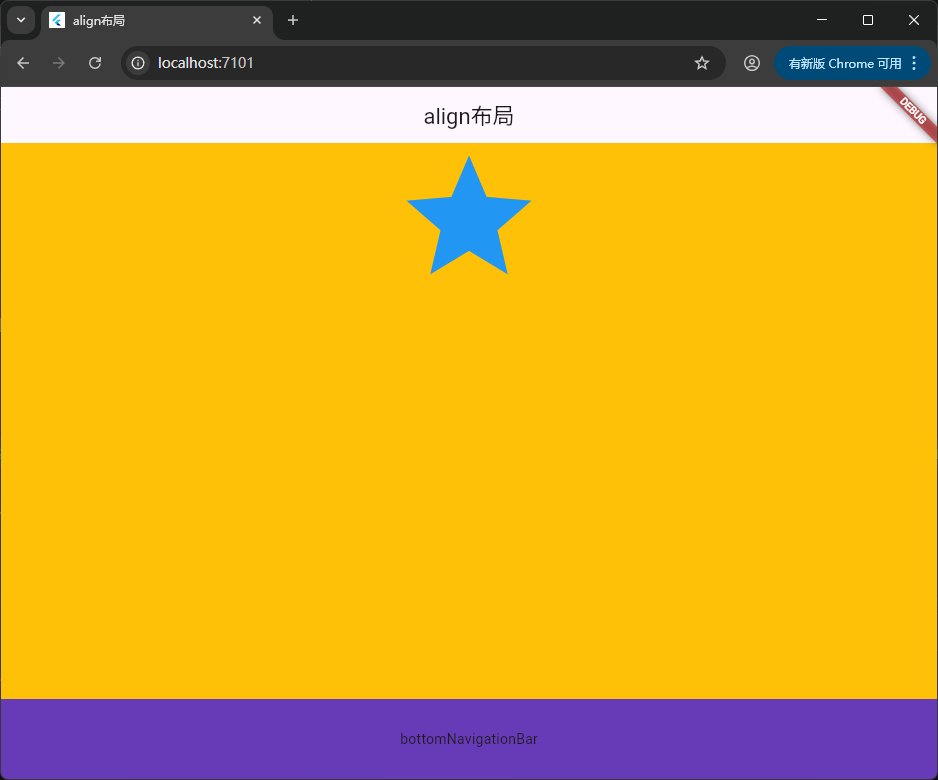The width and height of the screenshot is (938, 780).
Task: Bookmark this page with the star icon
Action: pyautogui.click(x=702, y=63)
